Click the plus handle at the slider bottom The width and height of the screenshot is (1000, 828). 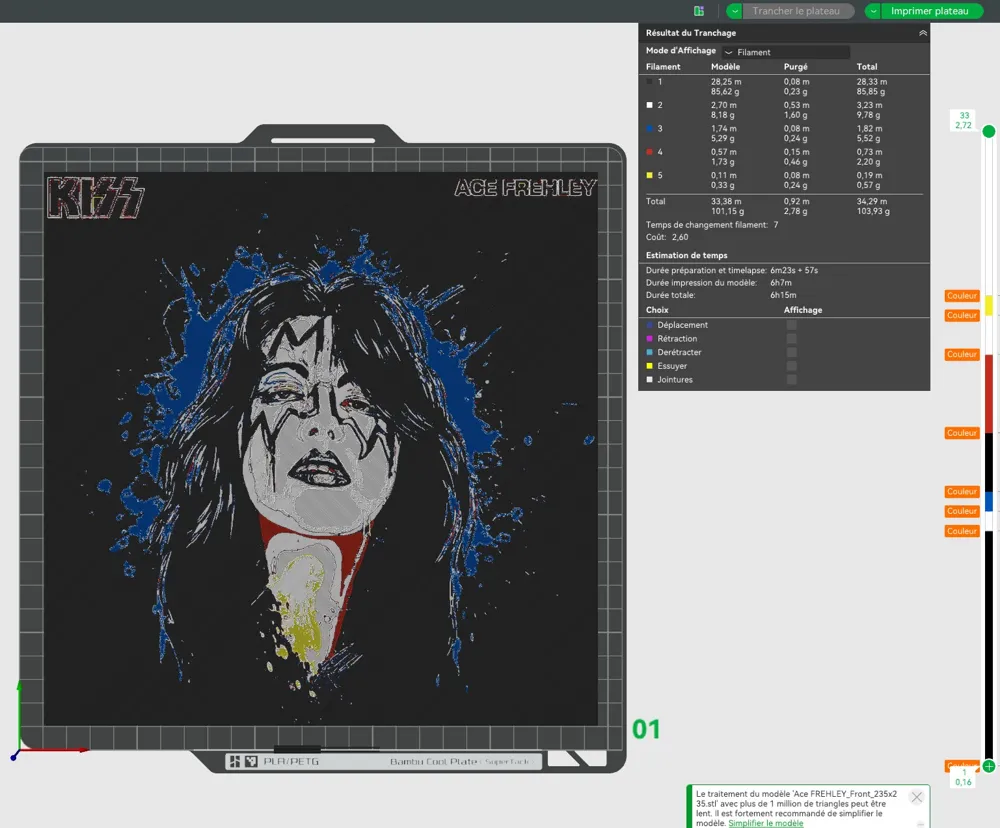point(989,766)
